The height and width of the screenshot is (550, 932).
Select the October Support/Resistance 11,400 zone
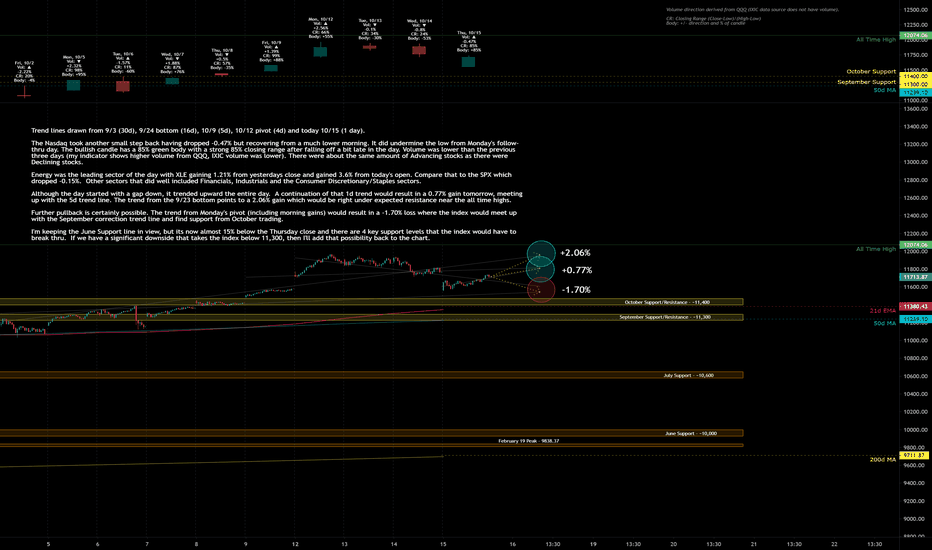coord(371,302)
